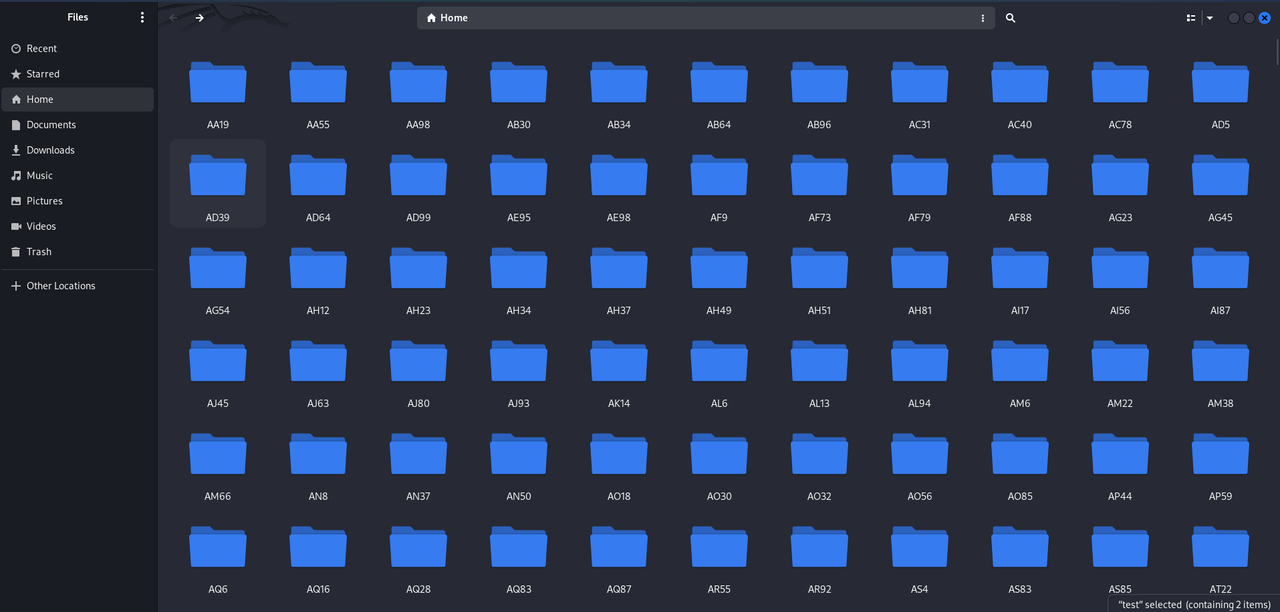The image size is (1280, 612).
Task: Select the AG54 folder icon
Action: pyautogui.click(x=218, y=268)
